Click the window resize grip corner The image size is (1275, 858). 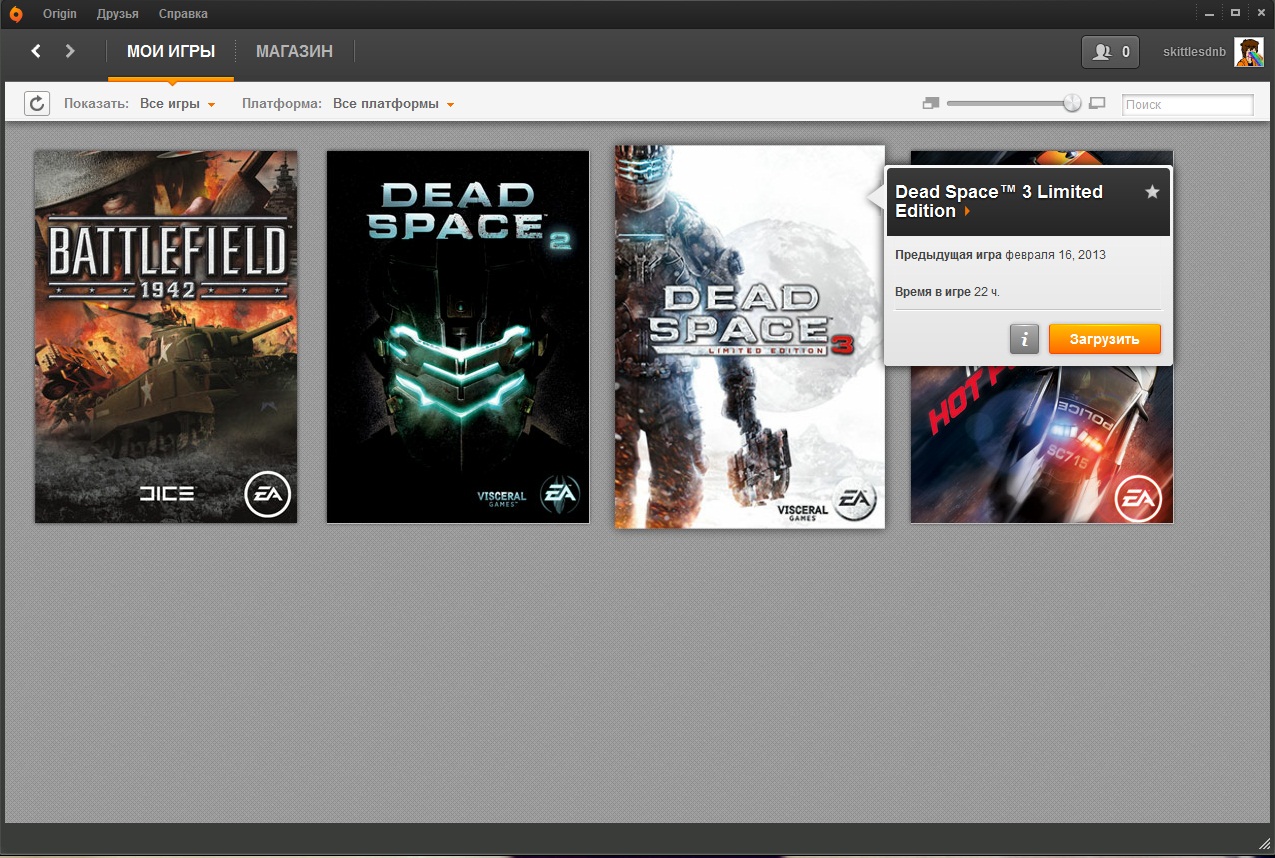pos(1263,845)
